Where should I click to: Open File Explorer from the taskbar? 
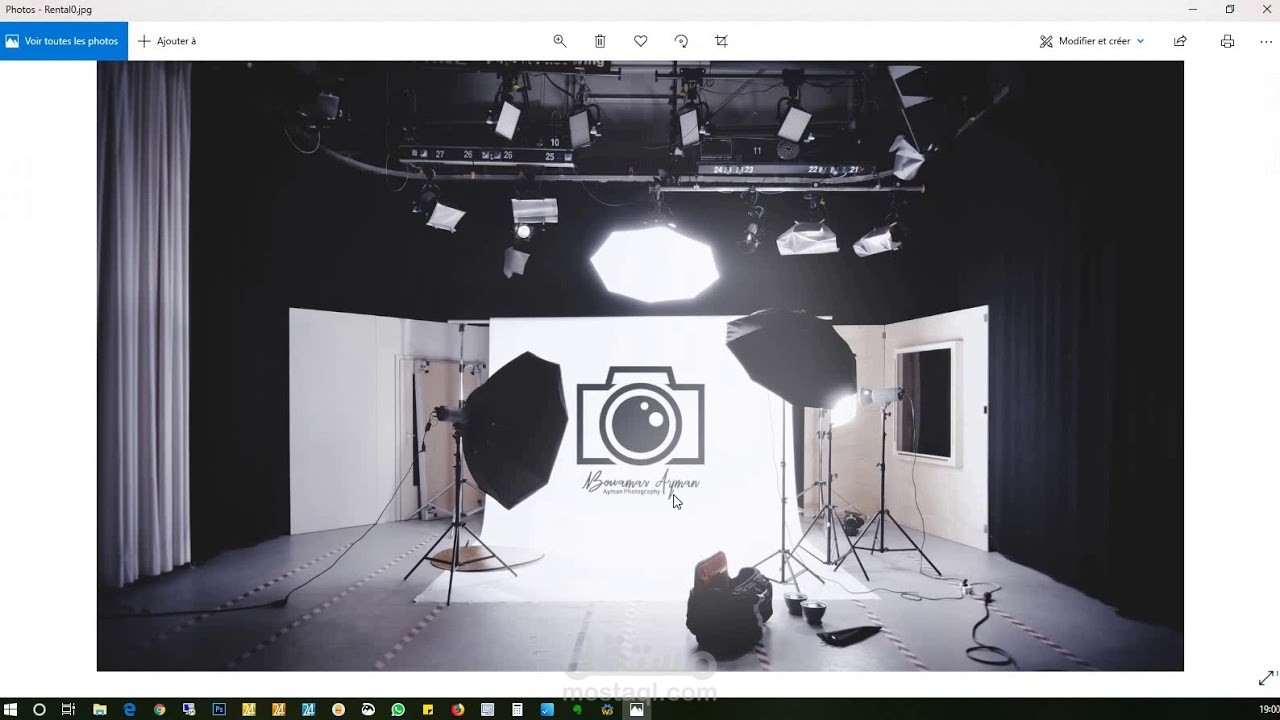[x=99, y=710]
